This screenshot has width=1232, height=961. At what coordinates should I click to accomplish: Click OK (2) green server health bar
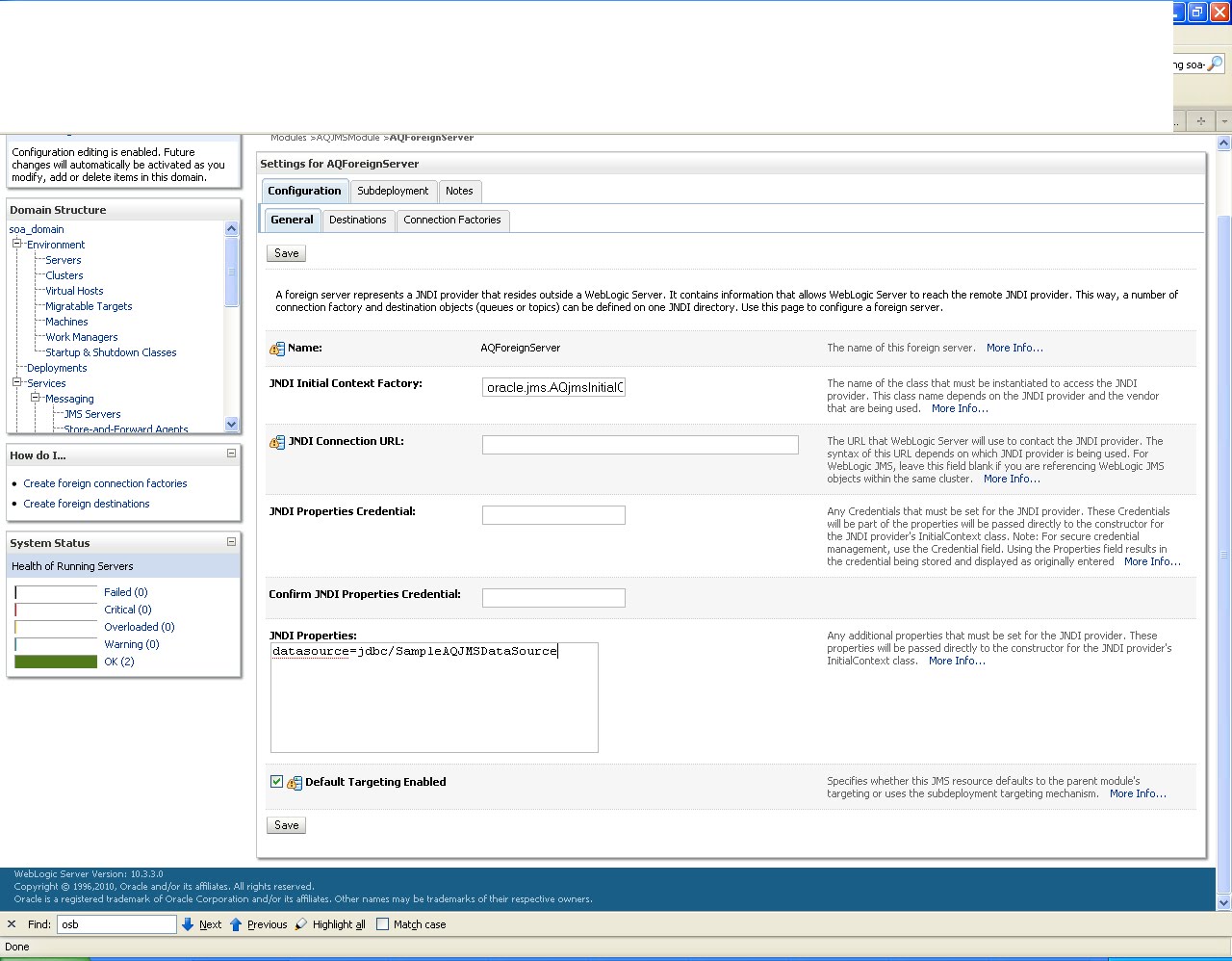56,662
